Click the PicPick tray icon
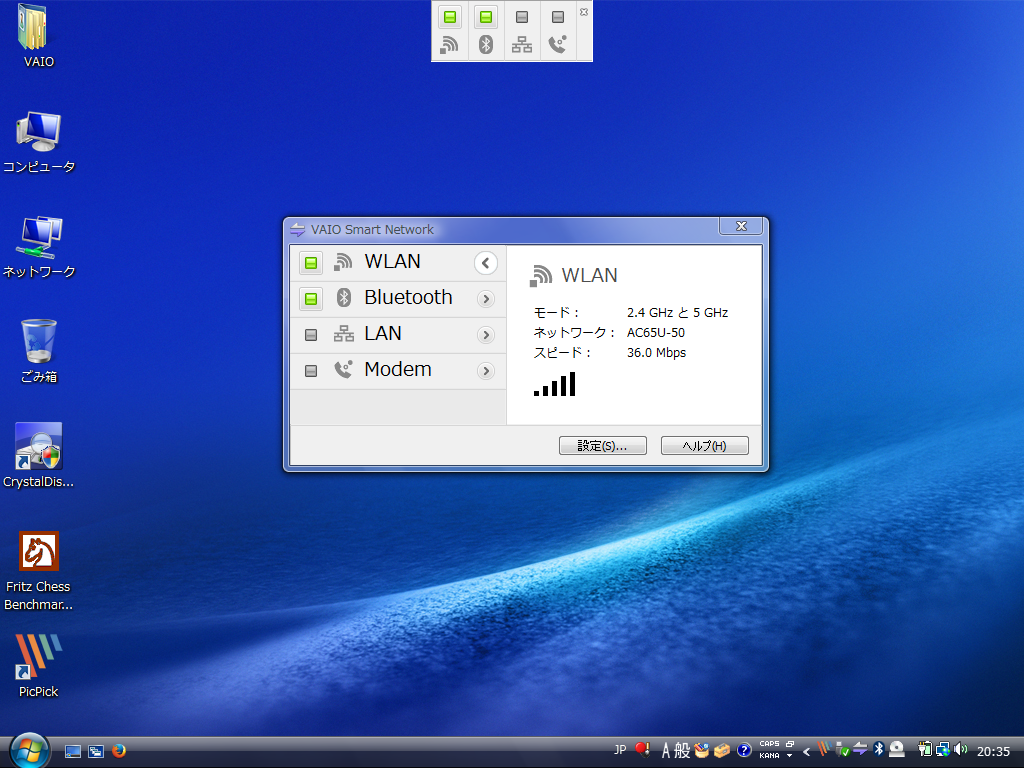The image size is (1024, 768). pos(824,749)
